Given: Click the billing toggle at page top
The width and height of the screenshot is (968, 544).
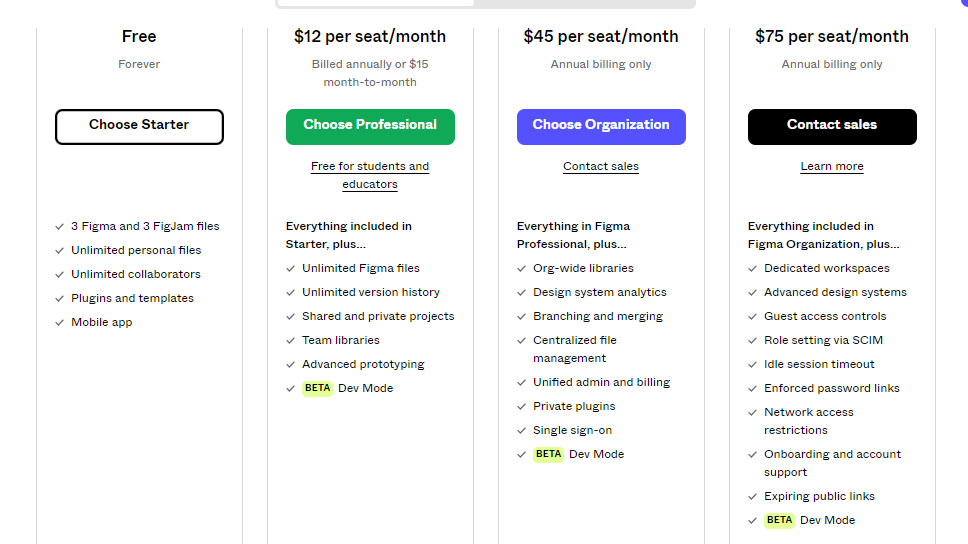Looking at the screenshot, I should (485, 4).
